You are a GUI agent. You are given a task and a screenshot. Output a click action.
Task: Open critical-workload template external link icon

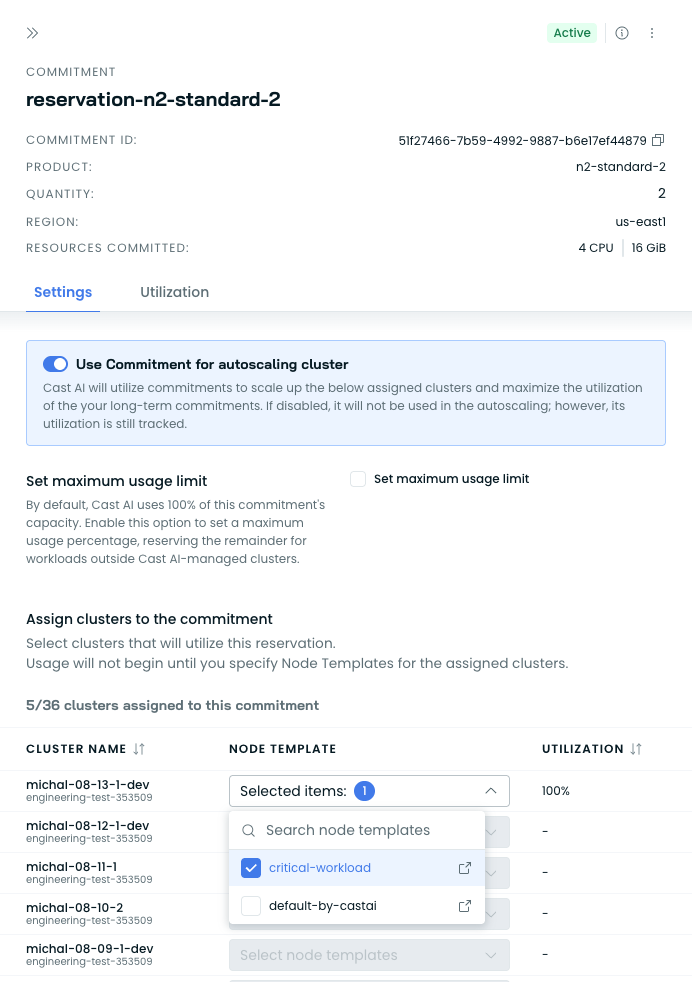[465, 868]
